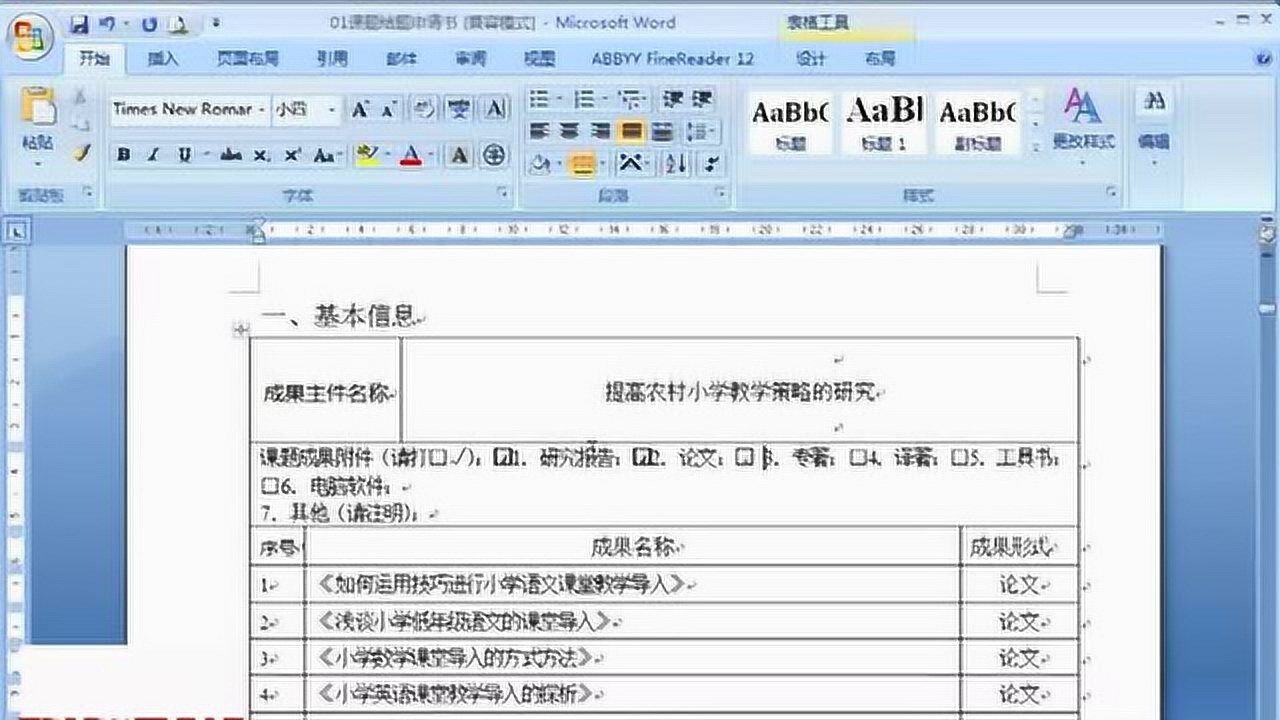Select the text highlight color tool
Screen dimensions: 1280x720
tap(365, 156)
